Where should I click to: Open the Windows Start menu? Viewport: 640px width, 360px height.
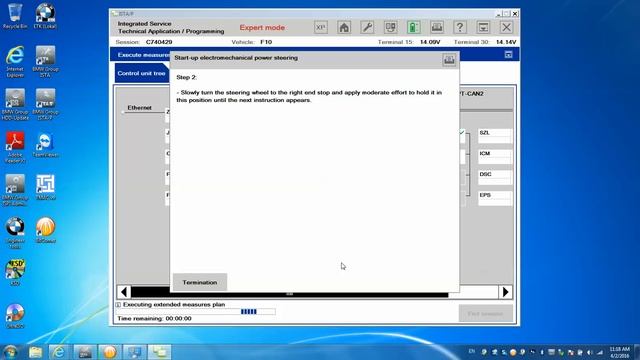click(x=10, y=352)
